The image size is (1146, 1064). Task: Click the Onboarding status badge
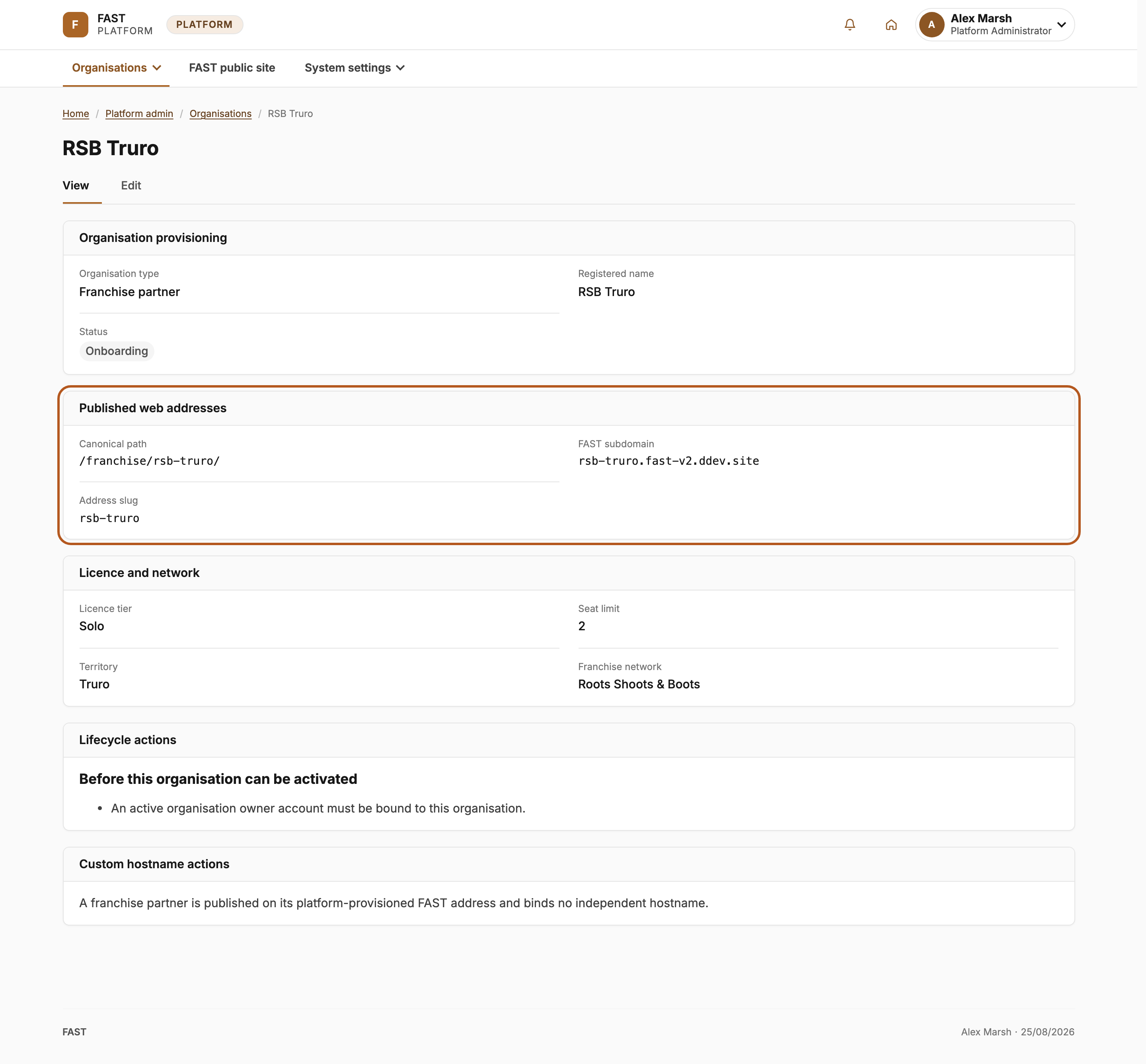click(x=117, y=351)
